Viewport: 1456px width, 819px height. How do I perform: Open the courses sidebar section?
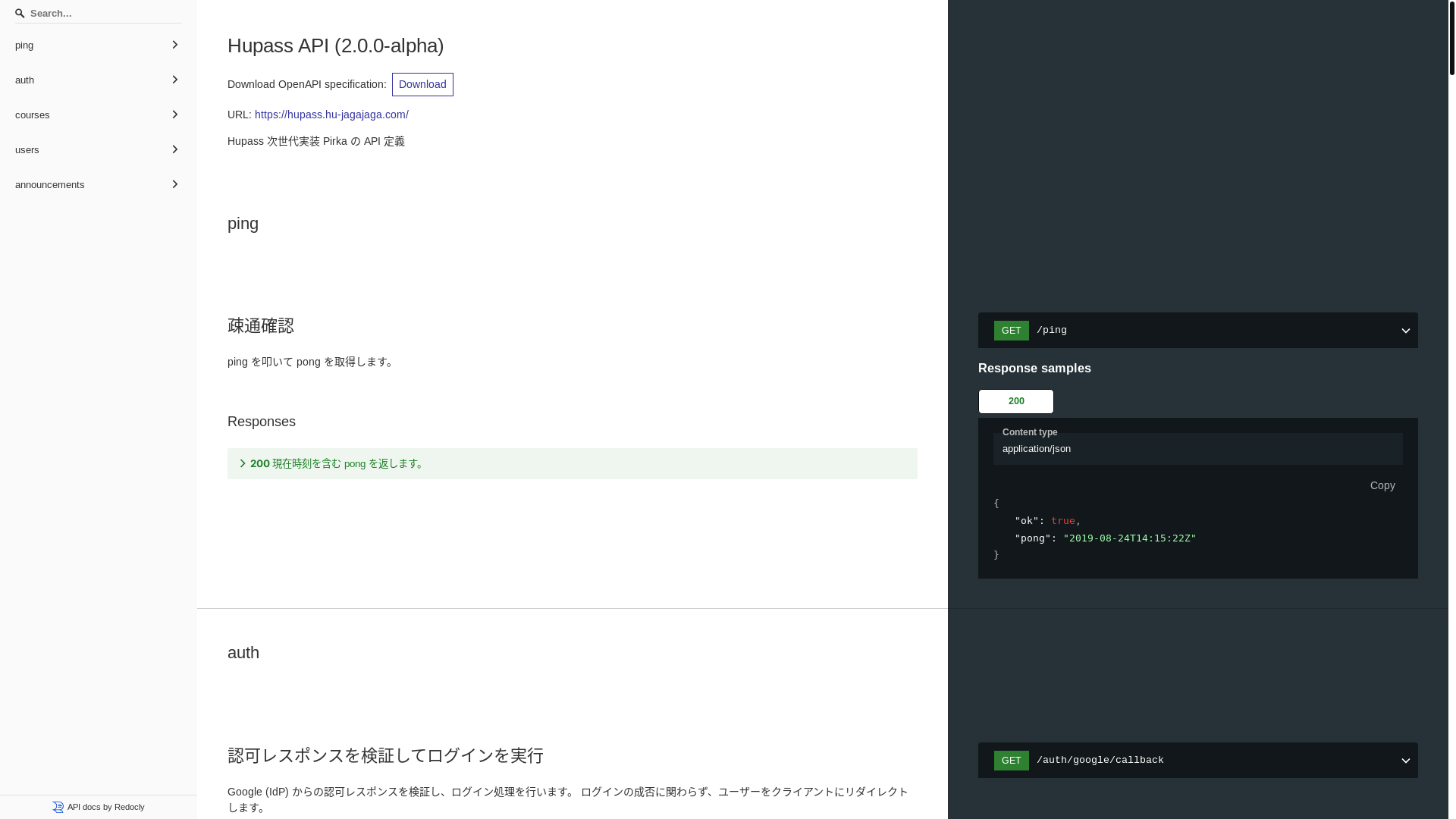tap(99, 115)
